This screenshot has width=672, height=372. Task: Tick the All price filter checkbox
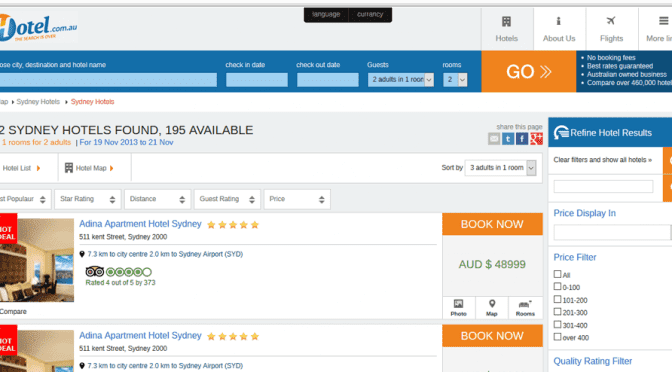[557, 274]
